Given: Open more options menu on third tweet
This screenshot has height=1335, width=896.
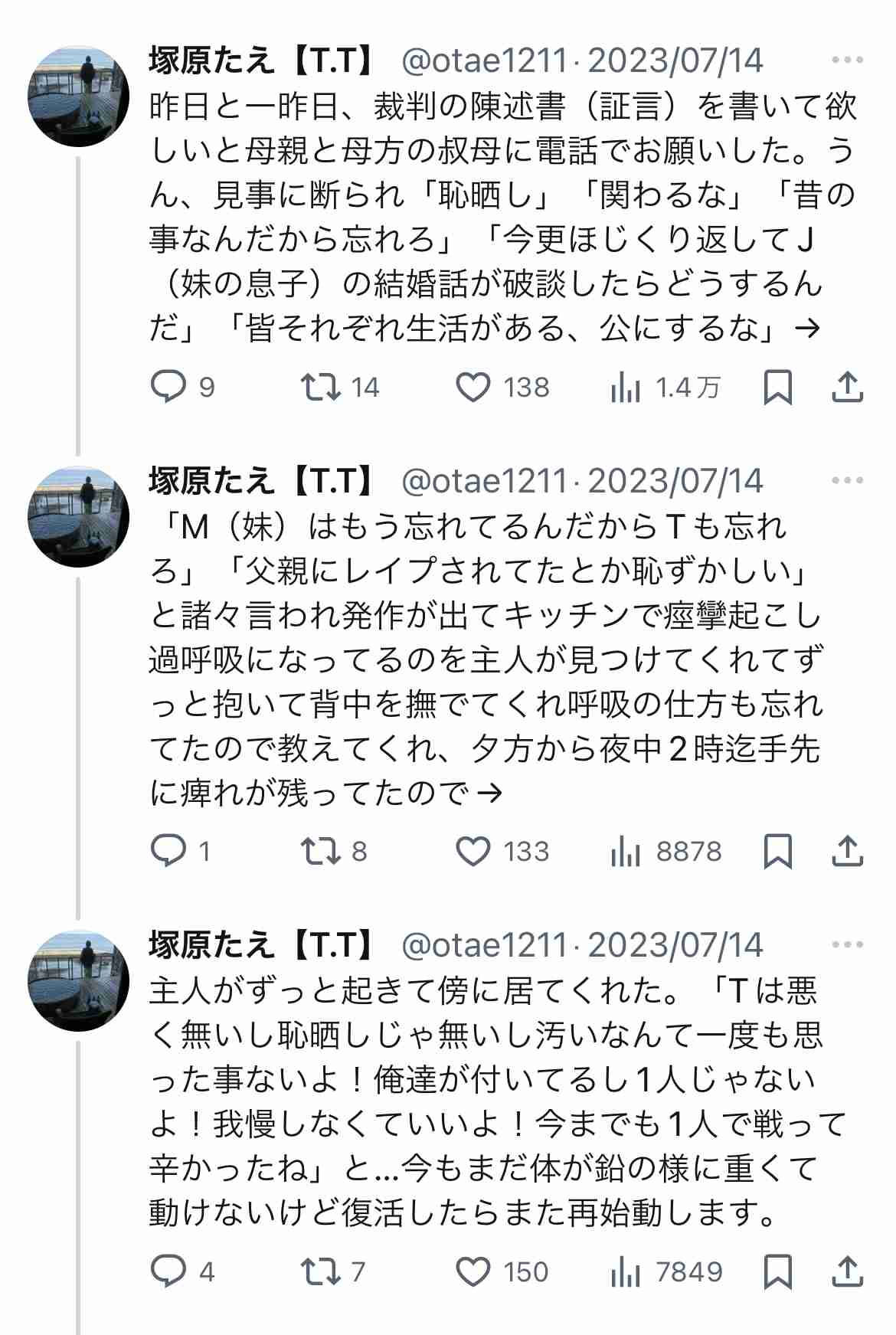Looking at the screenshot, I should pos(847,944).
